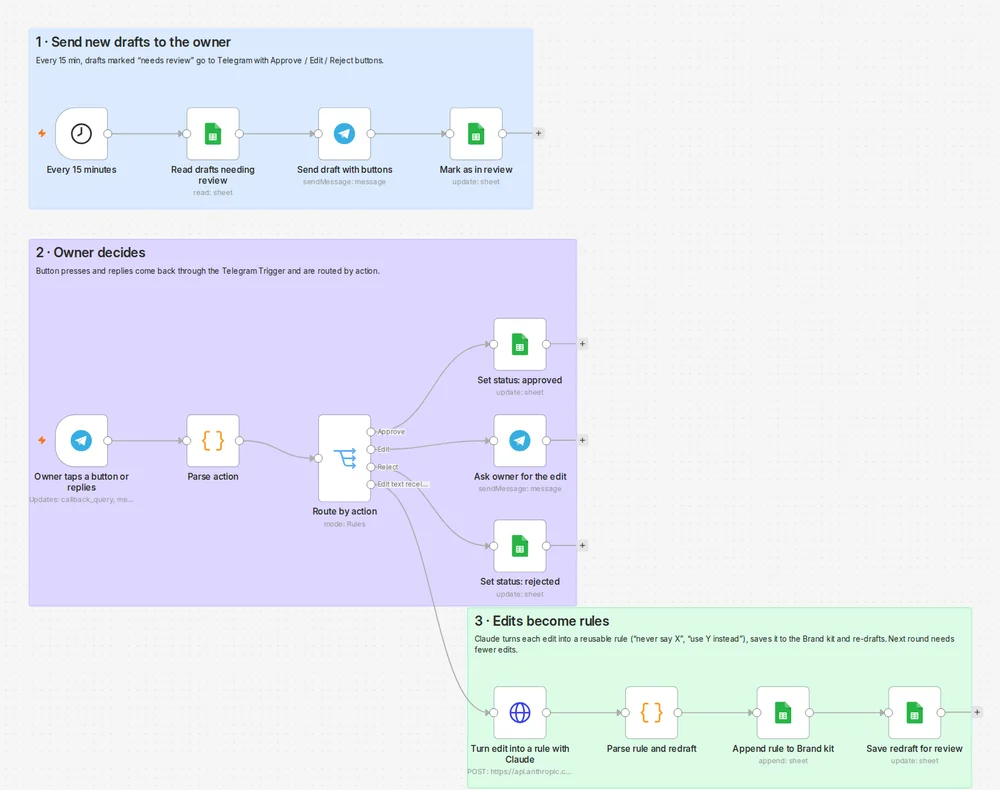Select the Owner taps a button Telegram trigger node
The image size is (1000, 790).
coord(81,441)
